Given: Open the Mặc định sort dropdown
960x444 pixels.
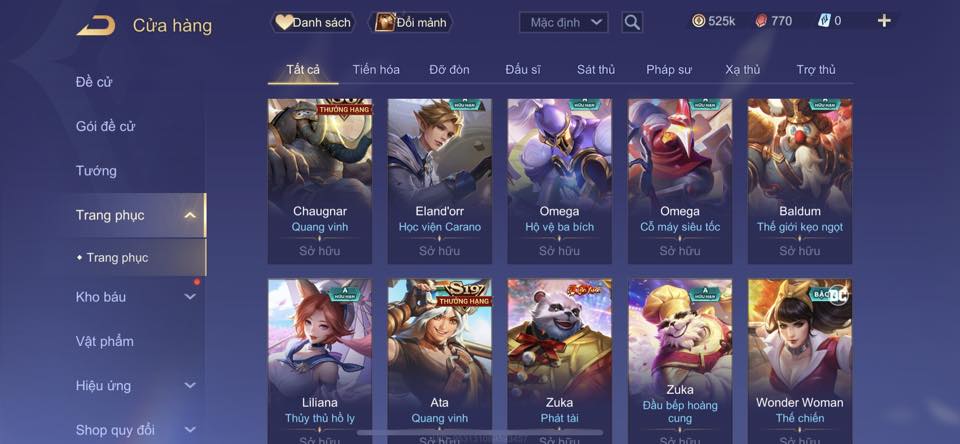Looking at the screenshot, I should tap(563, 23).
